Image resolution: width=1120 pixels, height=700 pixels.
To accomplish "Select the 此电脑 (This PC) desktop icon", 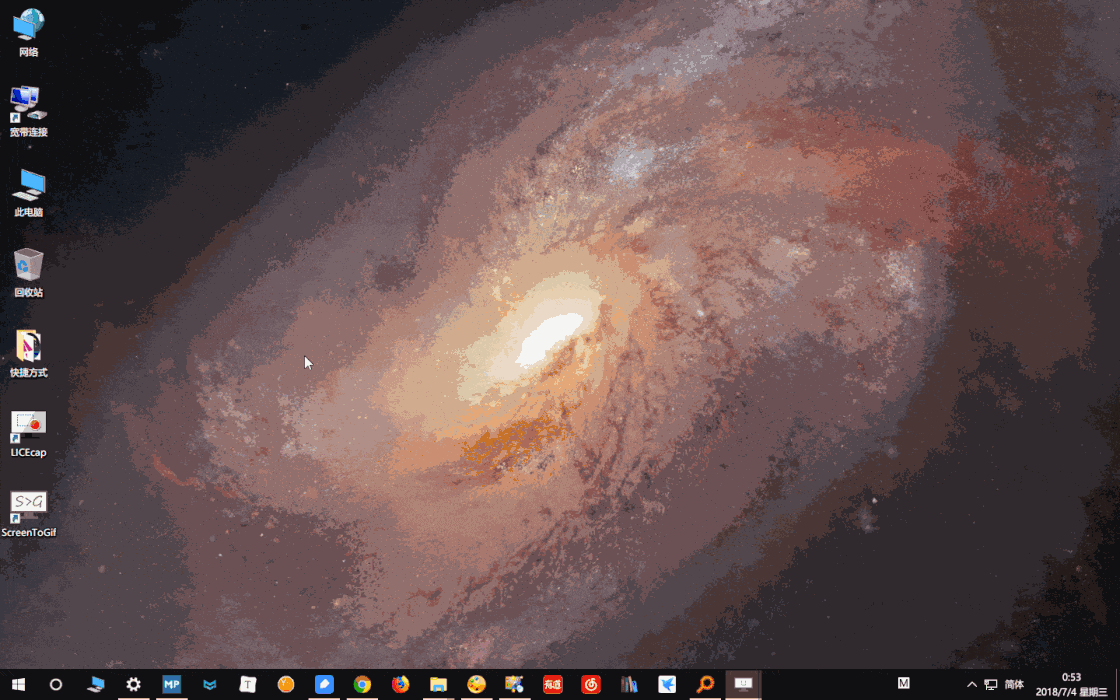I will click(x=29, y=193).
